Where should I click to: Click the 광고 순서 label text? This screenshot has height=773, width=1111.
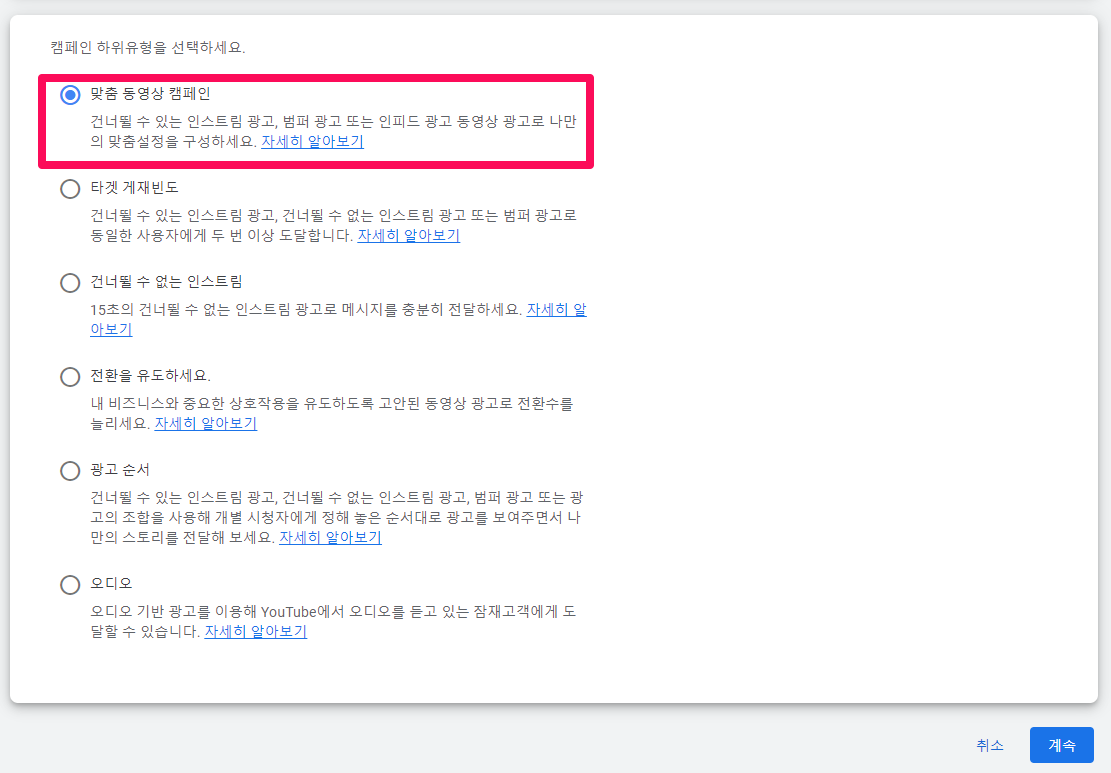pyautogui.click(x=120, y=470)
